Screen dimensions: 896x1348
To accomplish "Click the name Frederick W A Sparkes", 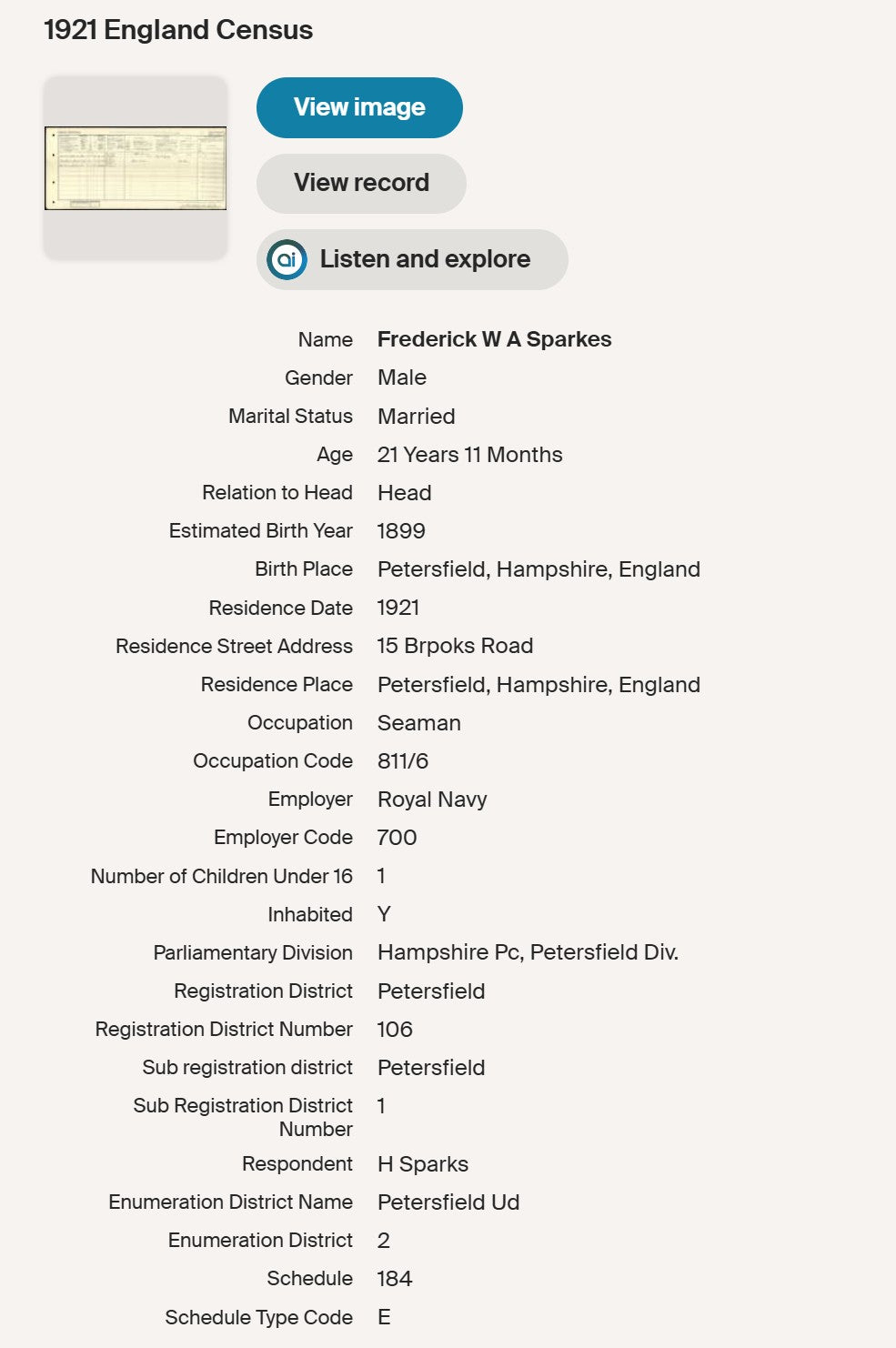I will pyautogui.click(x=494, y=339).
